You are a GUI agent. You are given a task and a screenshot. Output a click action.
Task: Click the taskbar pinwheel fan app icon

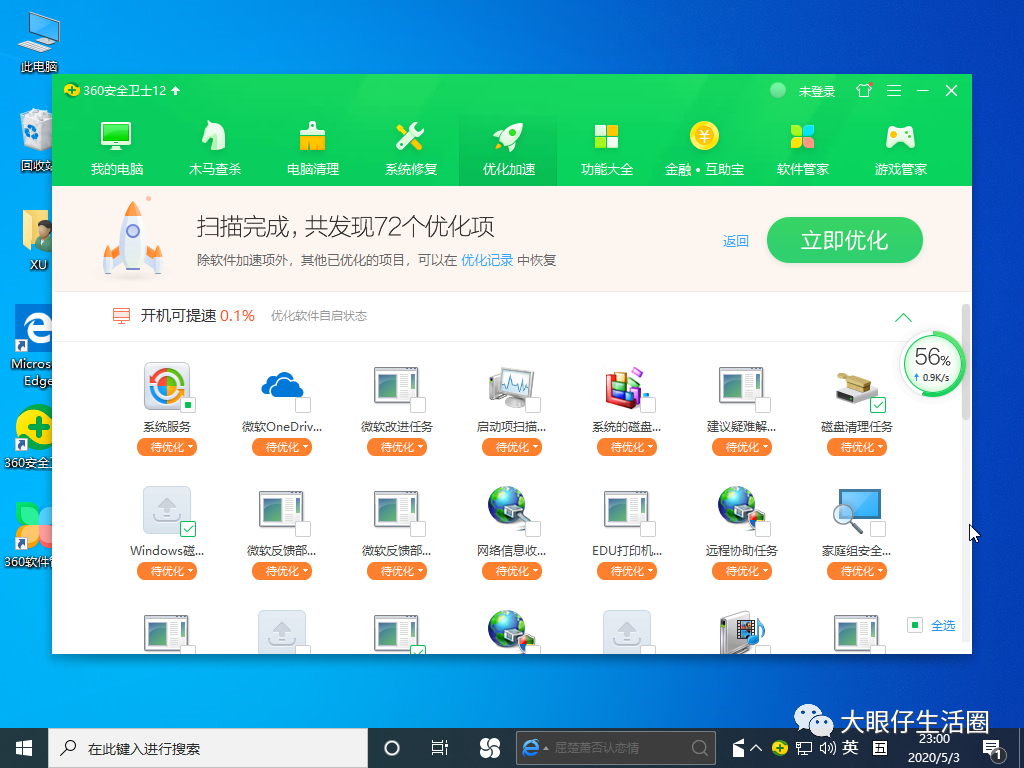pyautogui.click(x=489, y=748)
